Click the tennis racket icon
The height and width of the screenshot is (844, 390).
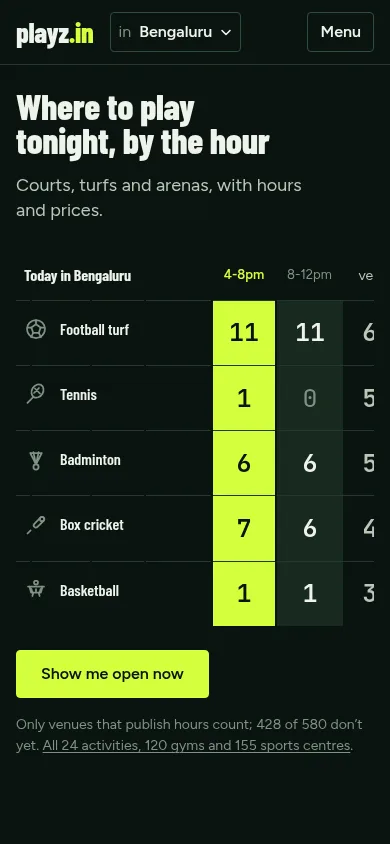(36, 394)
